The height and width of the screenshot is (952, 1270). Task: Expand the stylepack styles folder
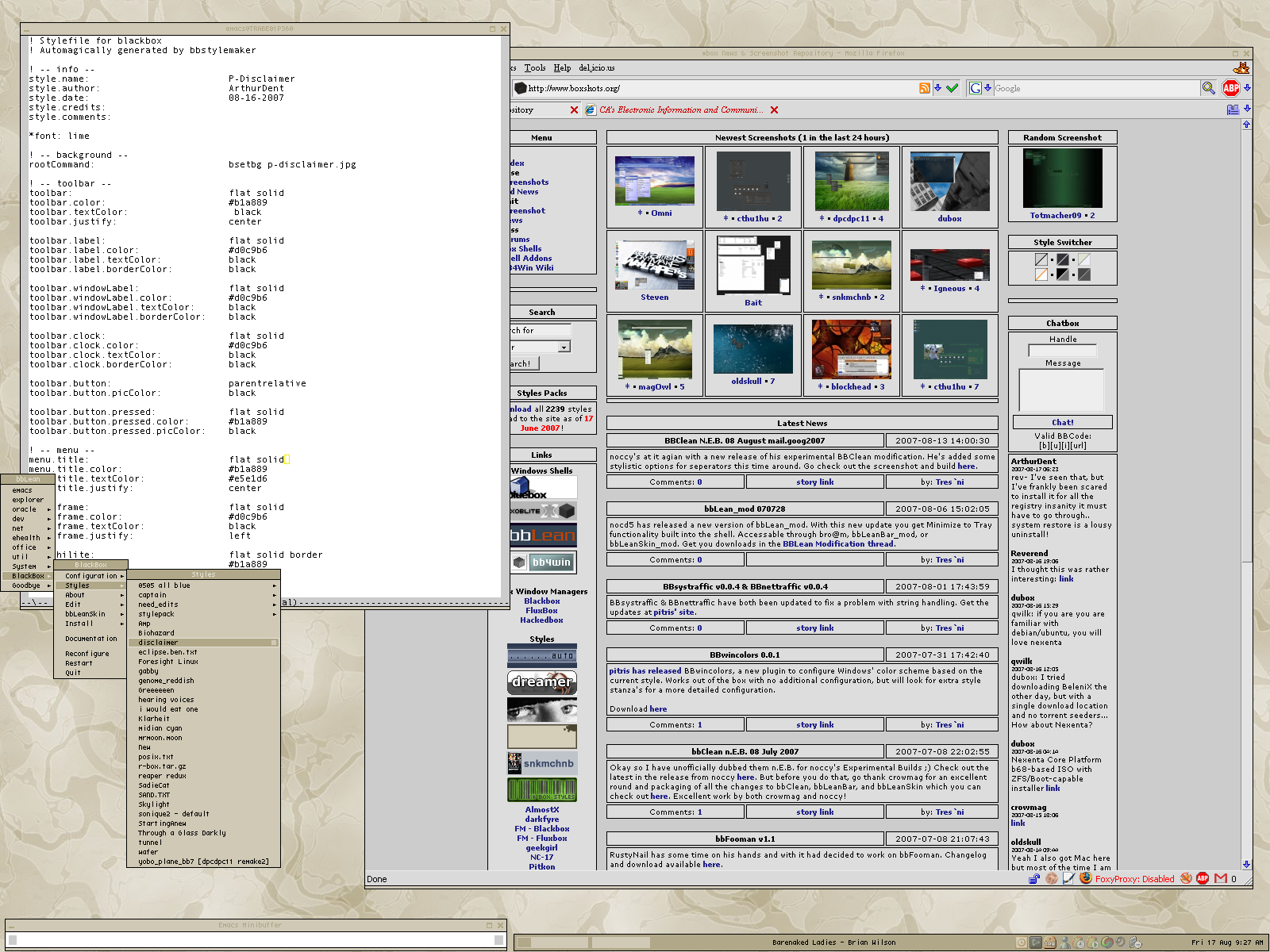coord(203,614)
